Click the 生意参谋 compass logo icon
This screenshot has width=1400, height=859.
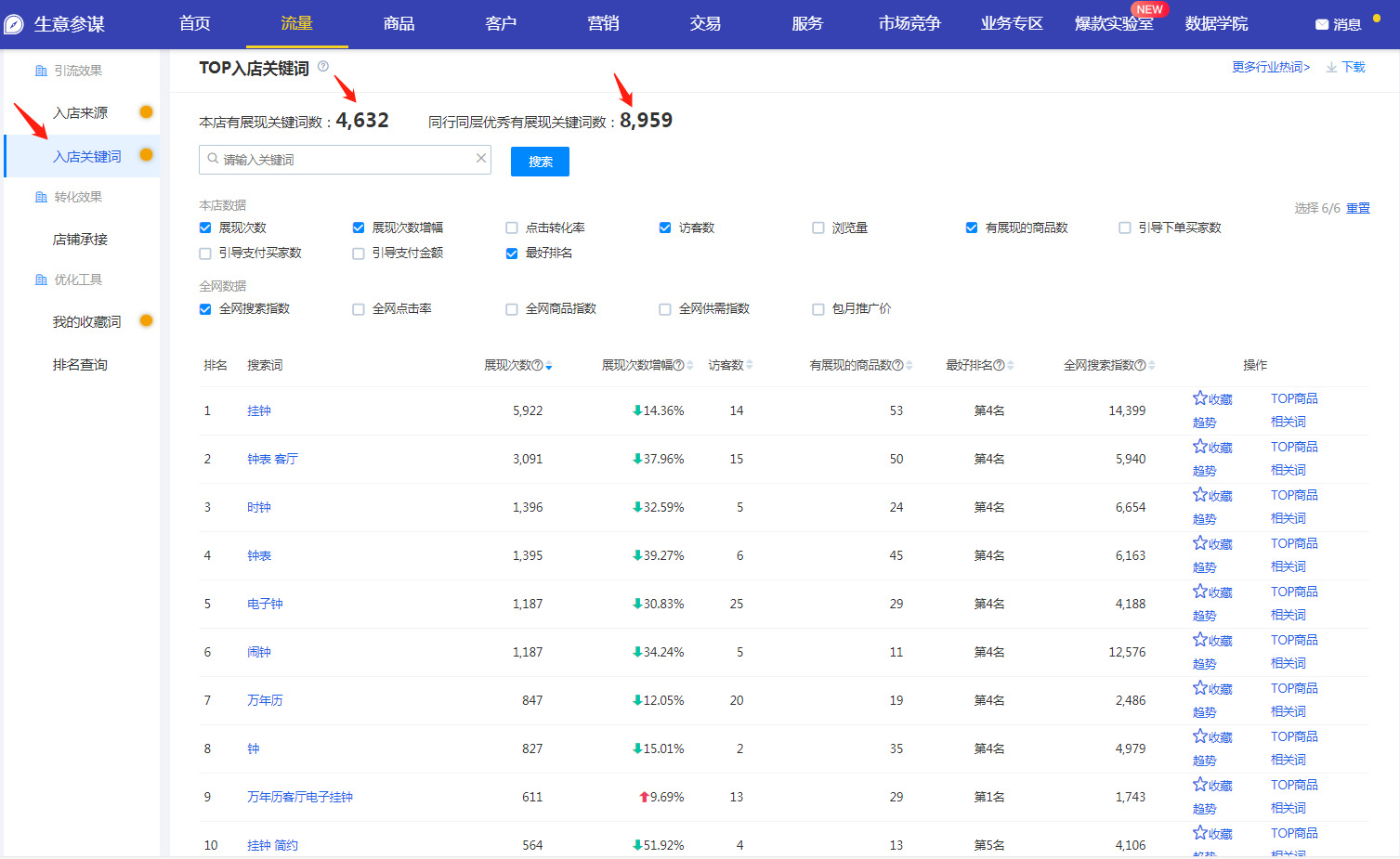(14, 24)
